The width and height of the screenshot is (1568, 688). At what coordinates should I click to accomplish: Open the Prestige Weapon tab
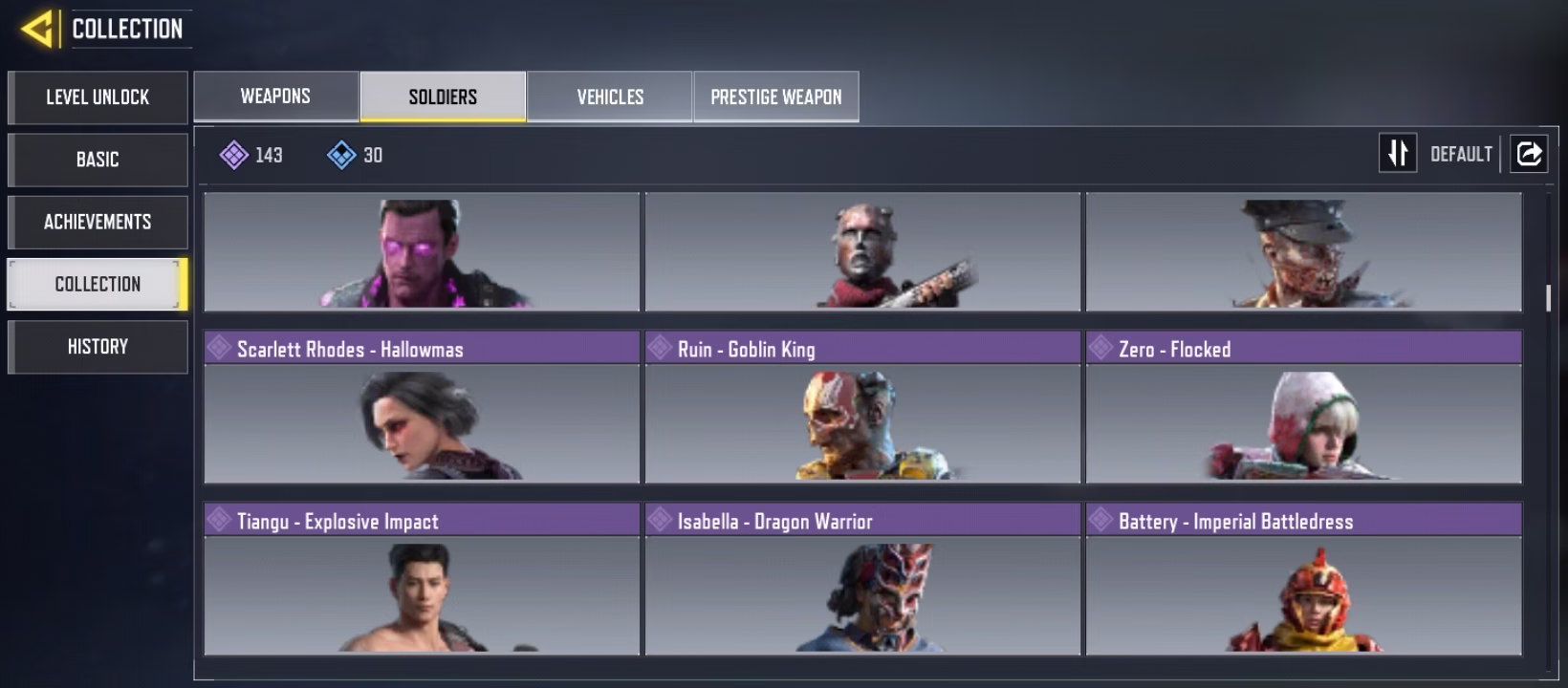tap(776, 97)
